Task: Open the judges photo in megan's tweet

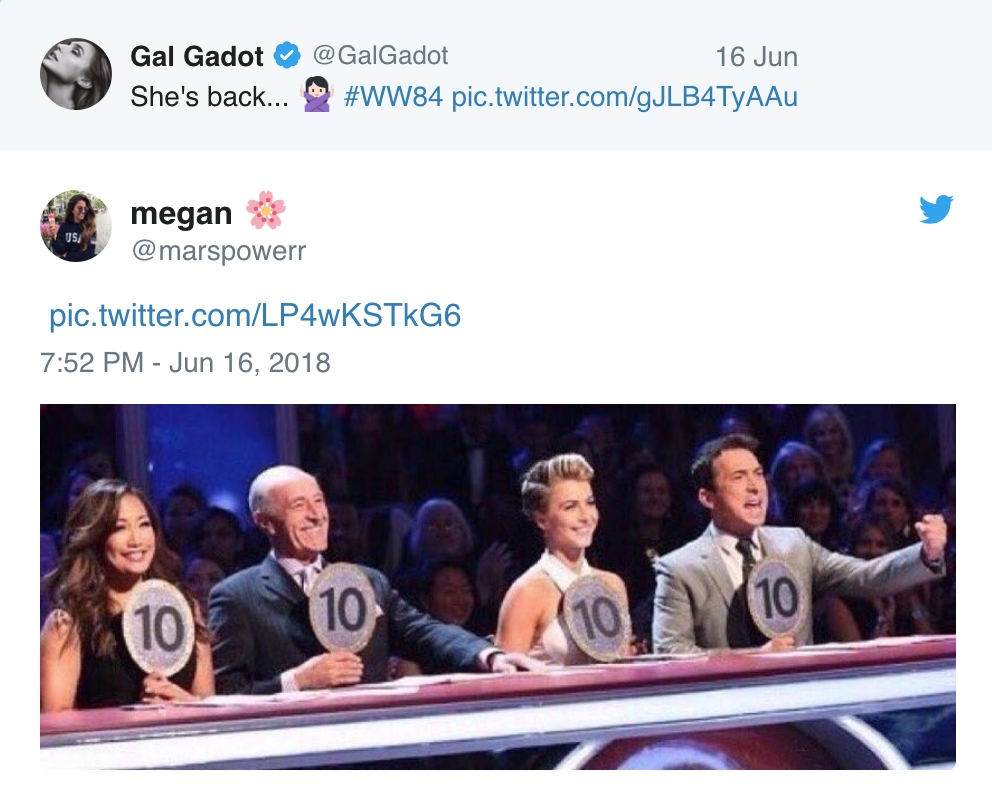Action: click(x=497, y=586)
